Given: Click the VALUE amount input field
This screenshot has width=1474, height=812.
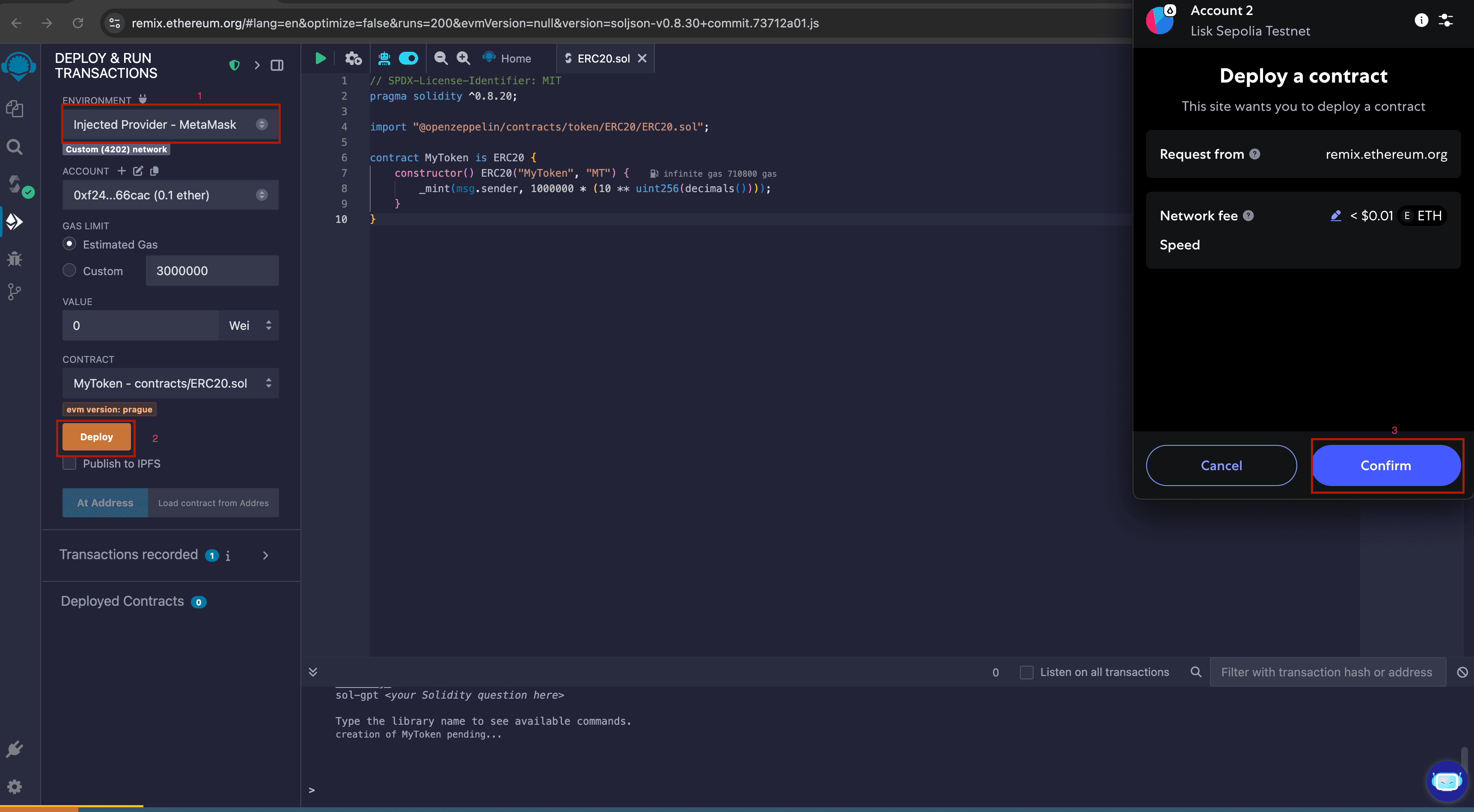Looking at the screenshot, I should pos(140,326).
